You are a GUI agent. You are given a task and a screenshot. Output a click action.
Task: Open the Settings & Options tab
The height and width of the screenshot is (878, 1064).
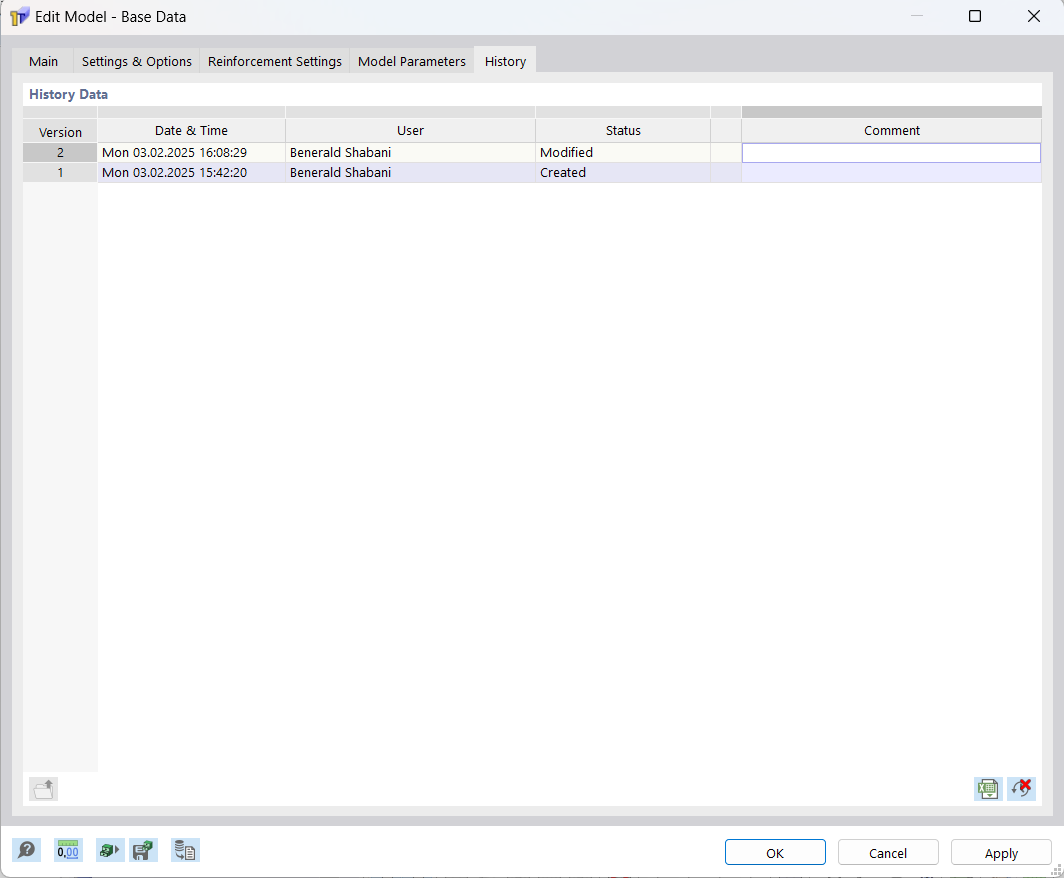136,61
